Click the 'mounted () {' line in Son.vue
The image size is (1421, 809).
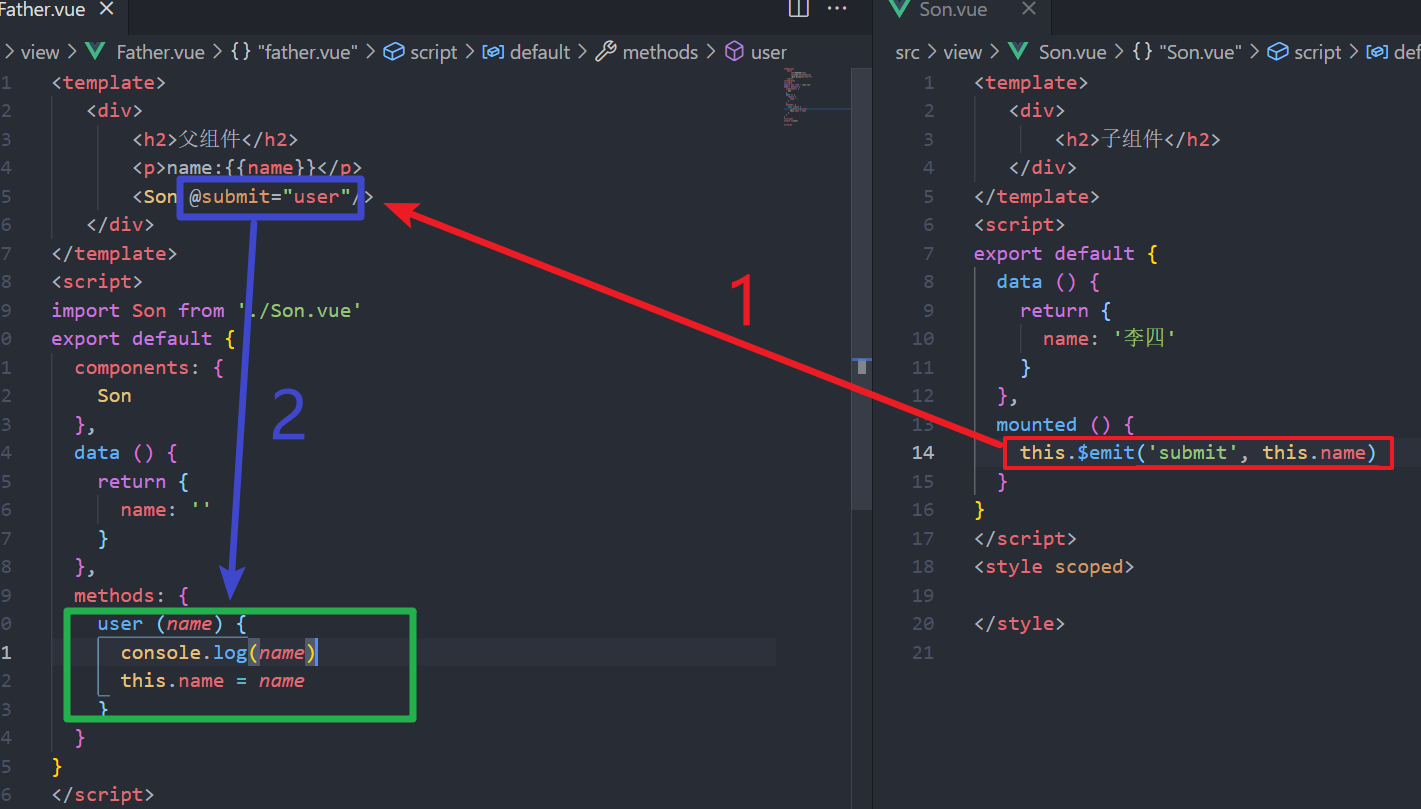(x=1065, y=425)
